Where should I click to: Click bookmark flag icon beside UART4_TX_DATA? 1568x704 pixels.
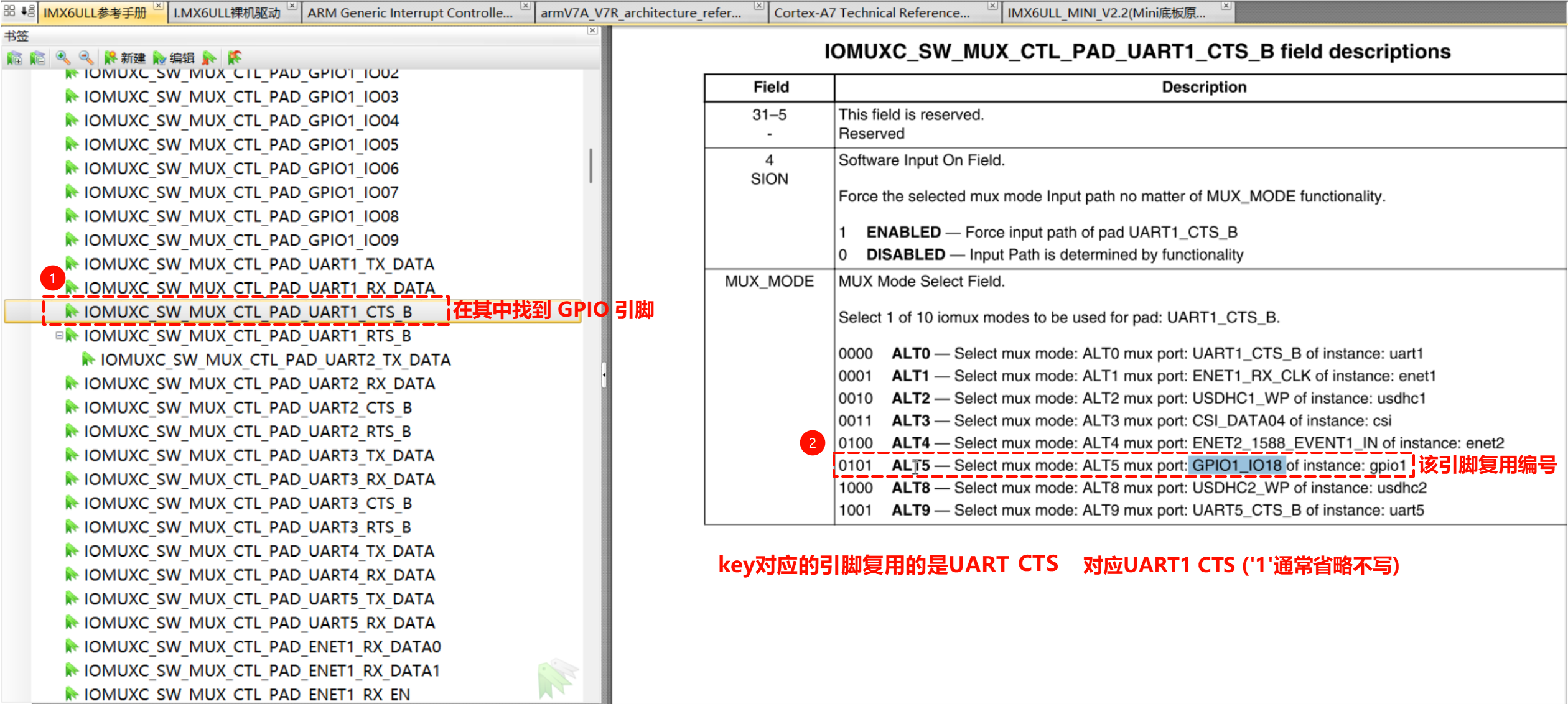click(72, 550)
